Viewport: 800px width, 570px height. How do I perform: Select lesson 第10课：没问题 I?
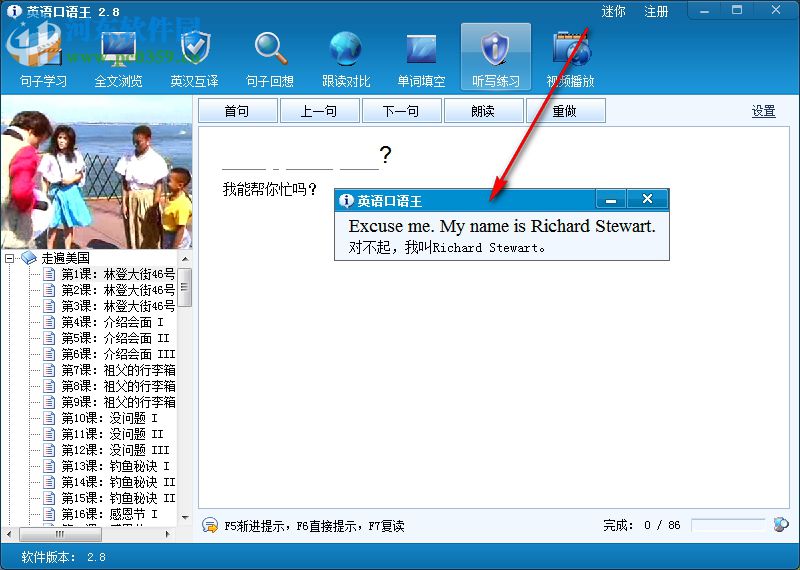point(109,418)
